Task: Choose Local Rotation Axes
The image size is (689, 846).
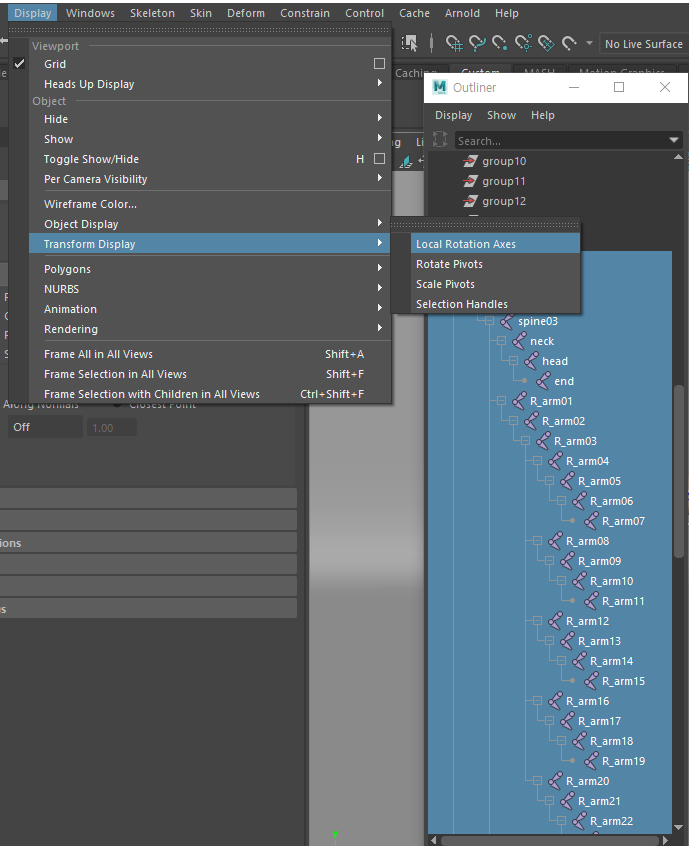Action: click(x=495, y=244)
